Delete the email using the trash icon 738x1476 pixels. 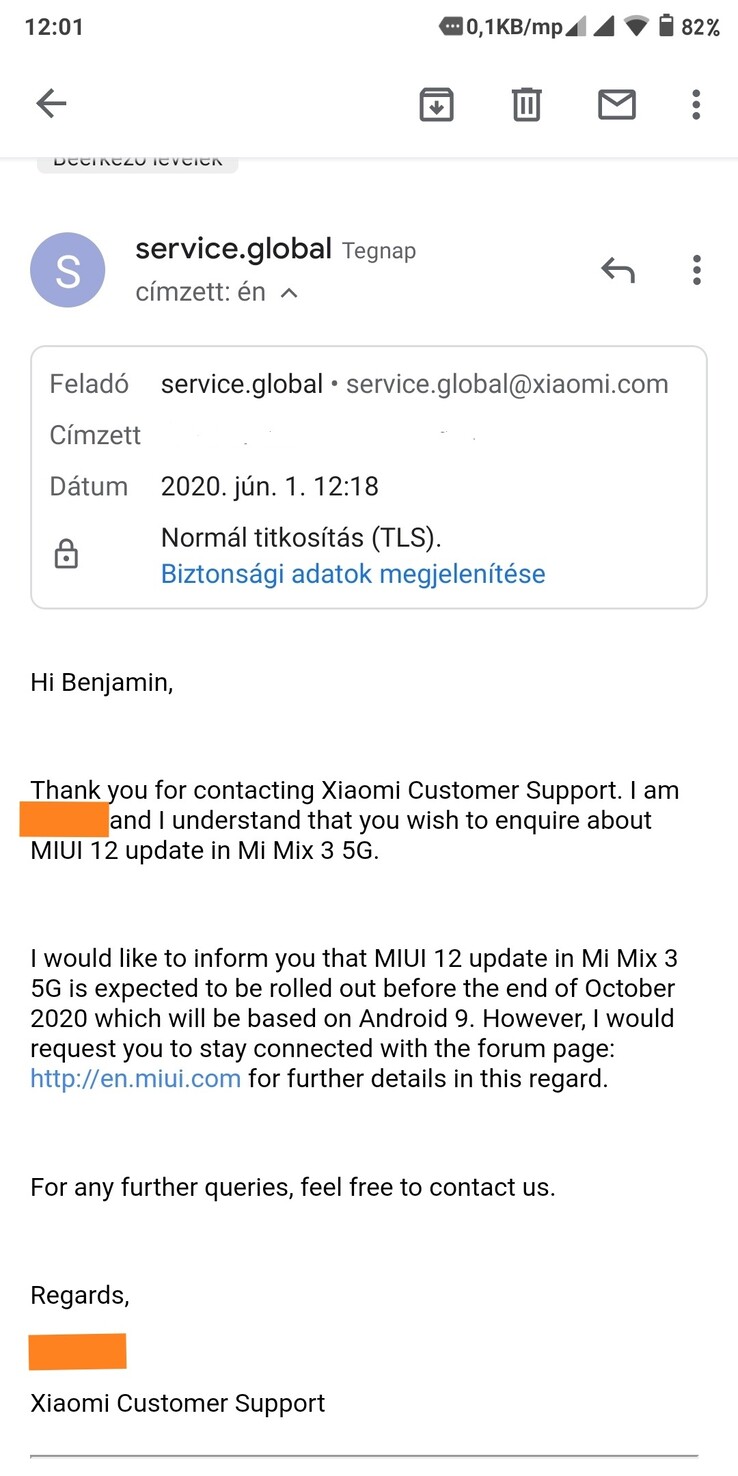click(526, 104)
